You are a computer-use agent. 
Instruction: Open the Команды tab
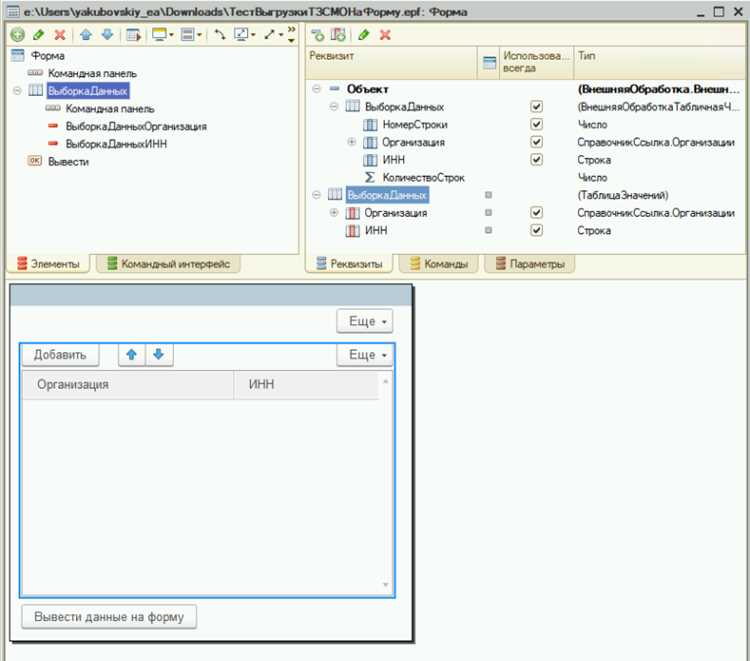coord(439,264)
